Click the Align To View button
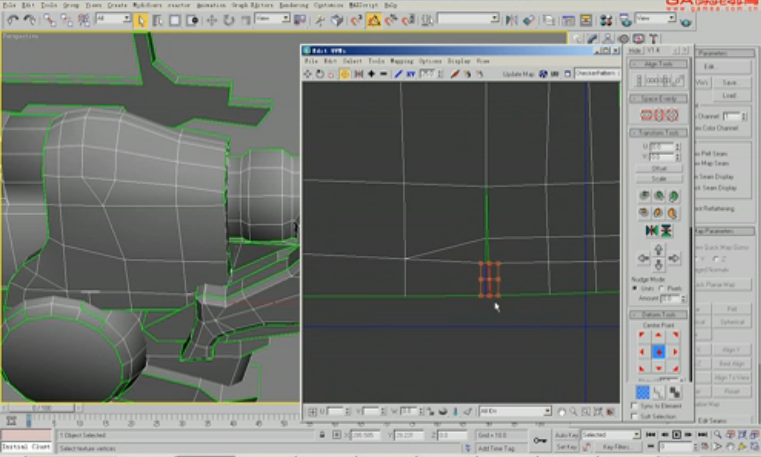Screen dimensions: 761x457 [732, 377]
